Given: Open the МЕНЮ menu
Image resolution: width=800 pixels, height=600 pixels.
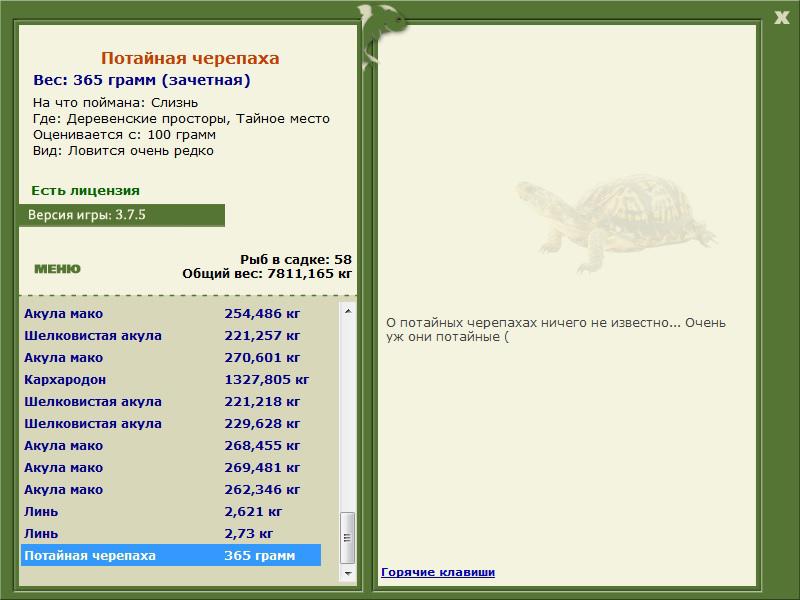Looking at the screenshot, I should [57, 269].
